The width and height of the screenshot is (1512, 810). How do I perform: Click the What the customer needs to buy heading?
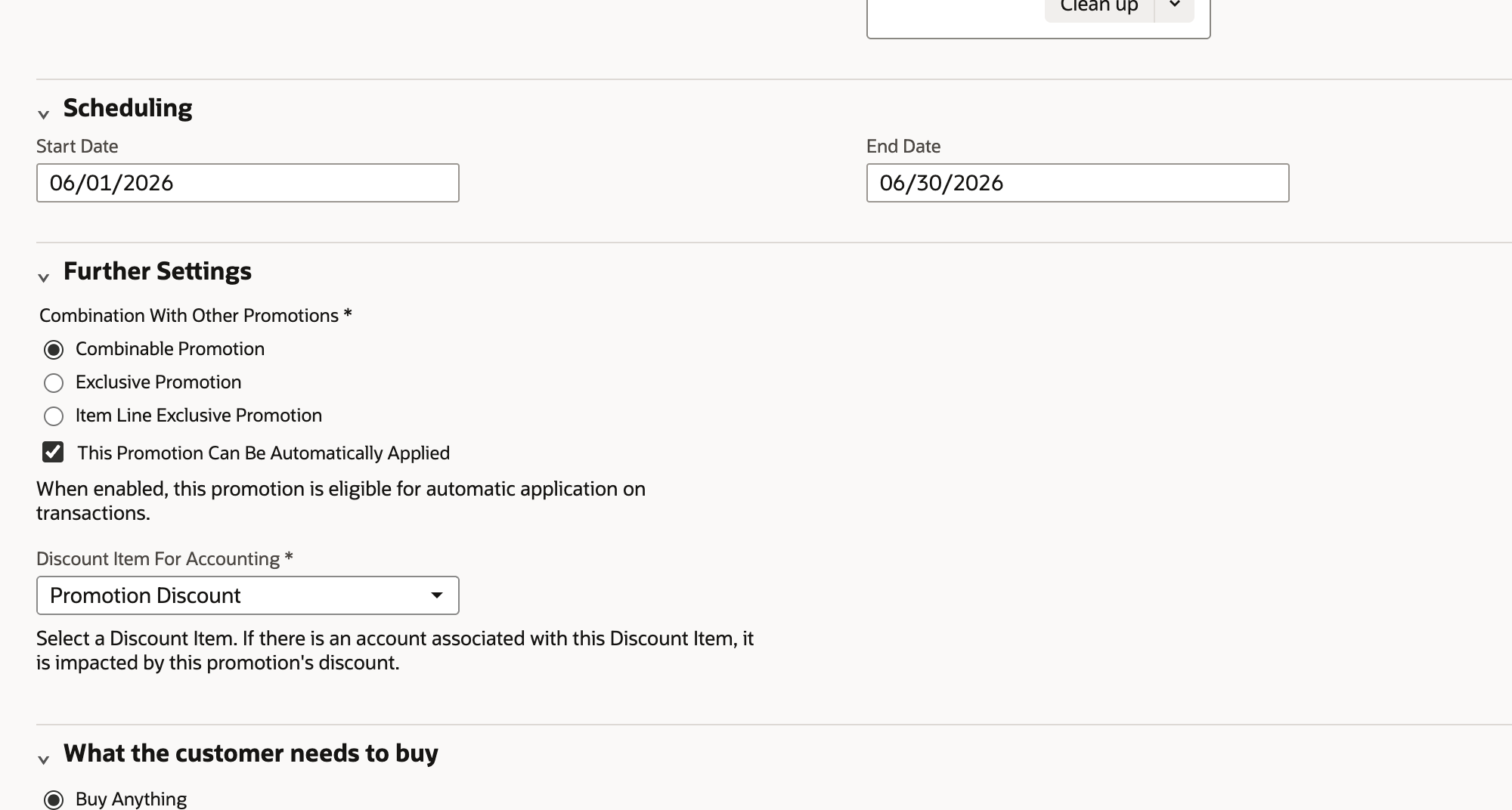251,753
